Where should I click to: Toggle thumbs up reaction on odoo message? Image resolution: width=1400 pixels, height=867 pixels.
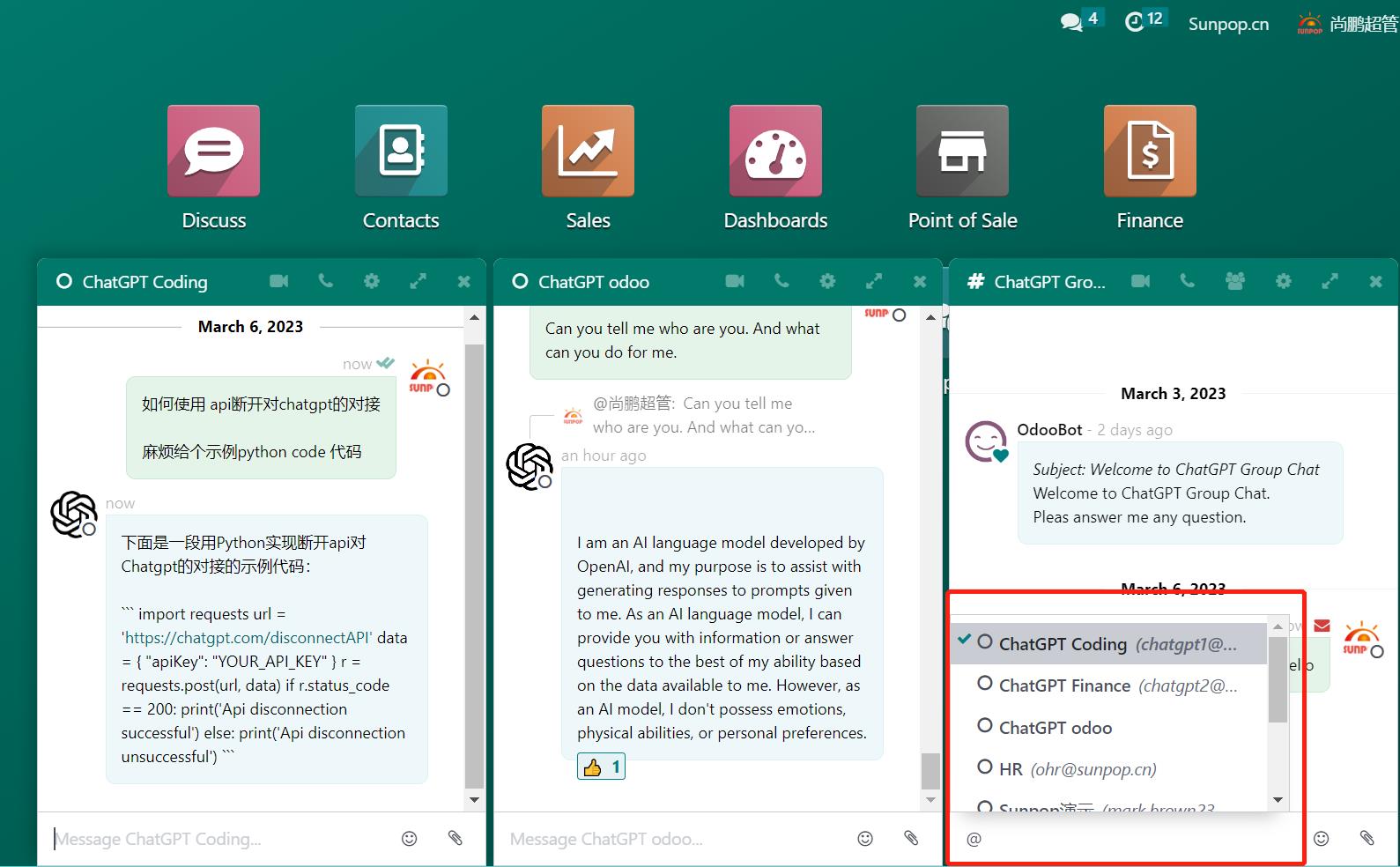(602, 767)
